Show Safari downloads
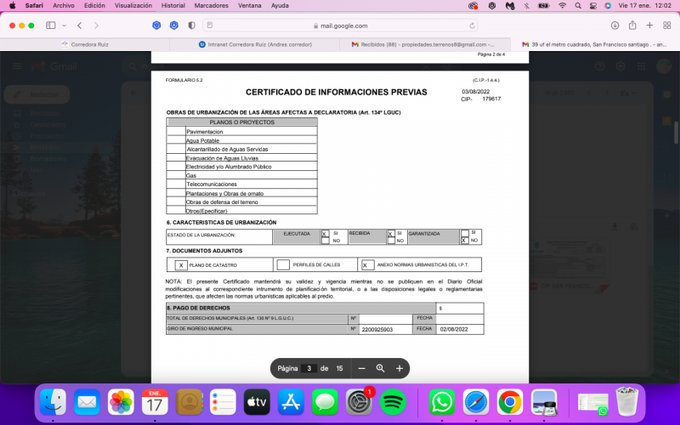 click(x=615, y=26)
